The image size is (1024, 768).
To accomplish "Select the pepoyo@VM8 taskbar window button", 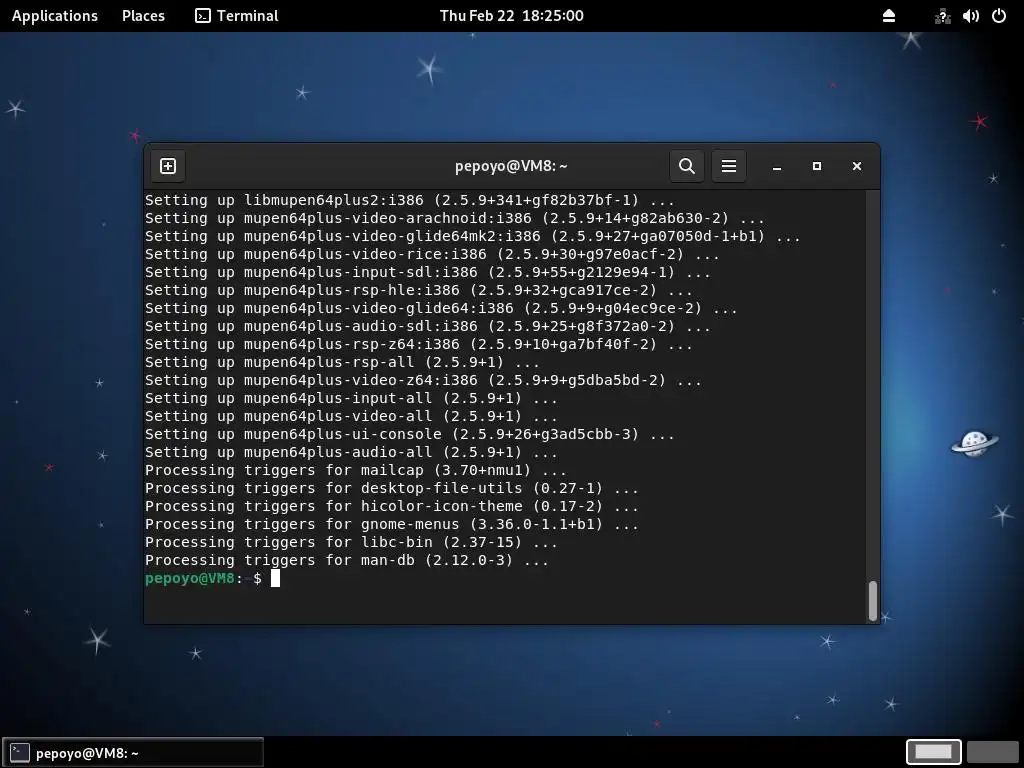I will tap(133, 752).
